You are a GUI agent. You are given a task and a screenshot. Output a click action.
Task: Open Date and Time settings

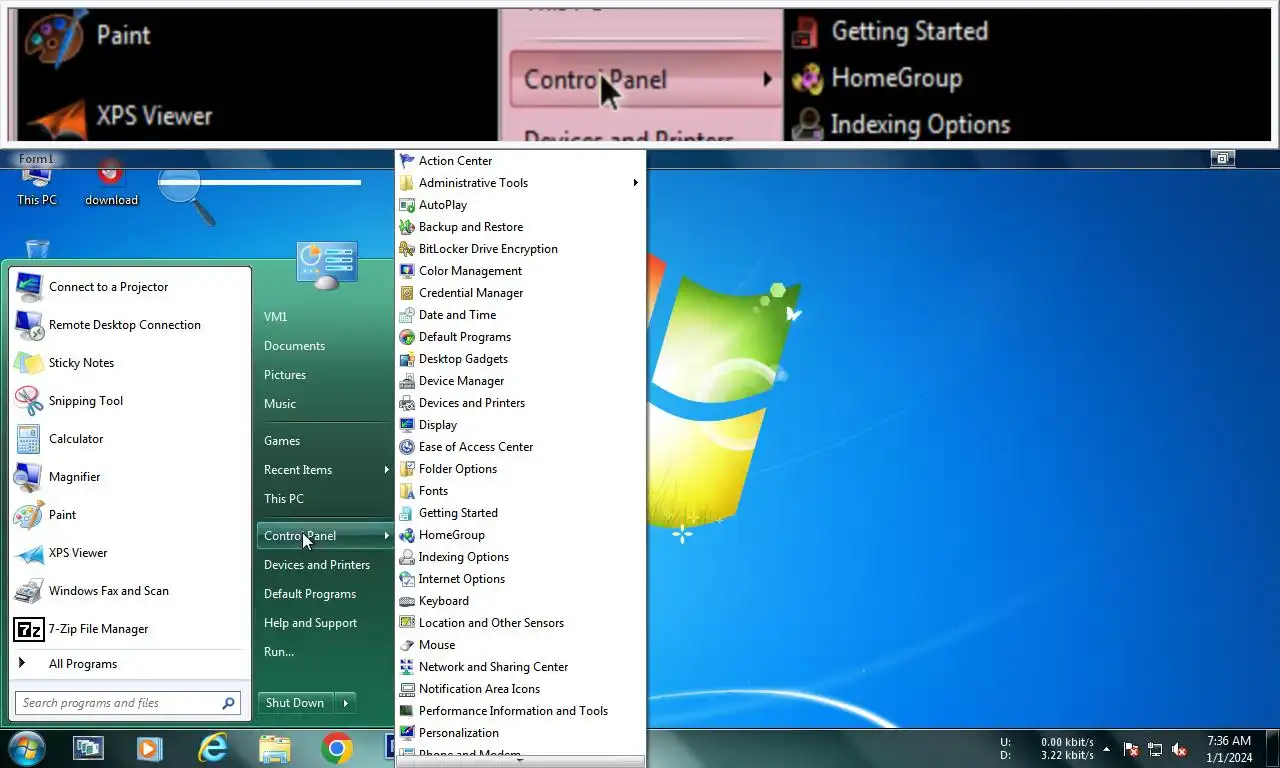click(520, 315)
